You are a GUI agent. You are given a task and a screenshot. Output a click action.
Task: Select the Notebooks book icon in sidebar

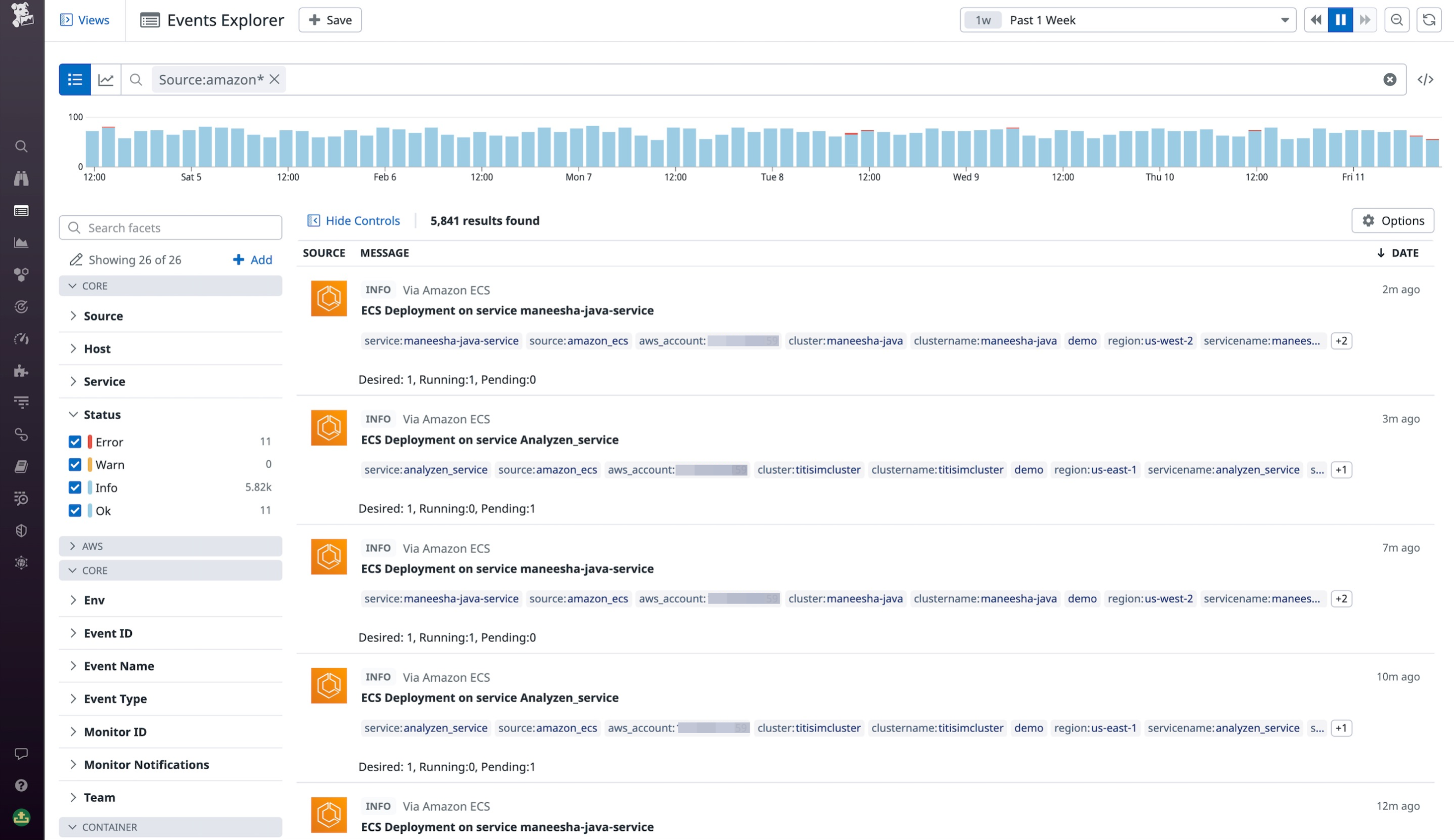point(21,466)
